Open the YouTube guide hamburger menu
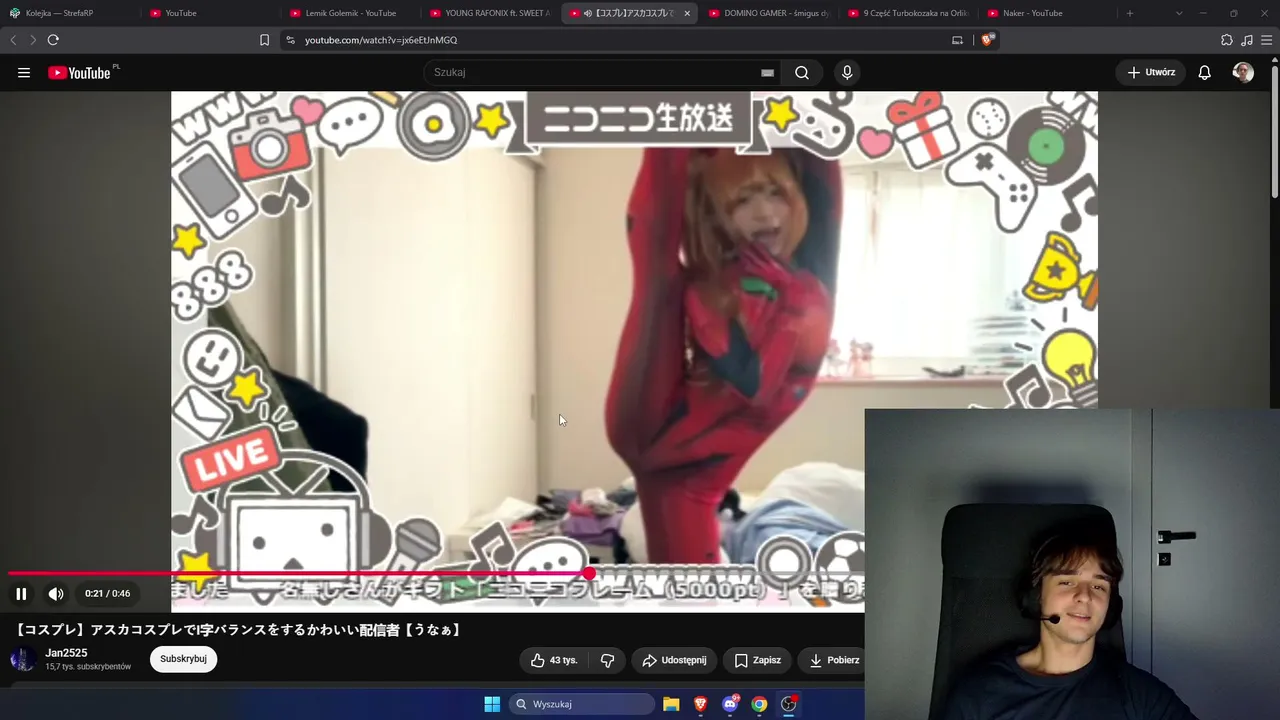 24,72
